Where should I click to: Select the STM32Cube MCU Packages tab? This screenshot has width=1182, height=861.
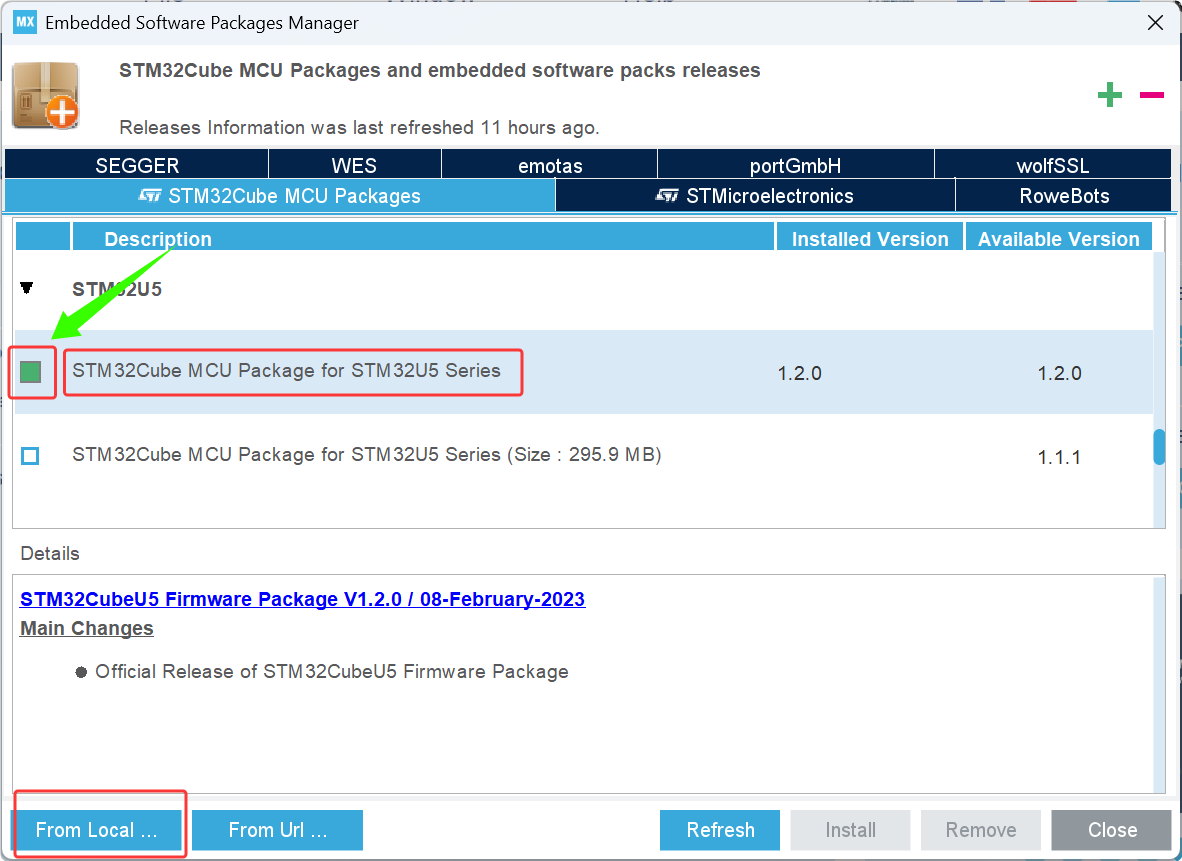(280, 196)
